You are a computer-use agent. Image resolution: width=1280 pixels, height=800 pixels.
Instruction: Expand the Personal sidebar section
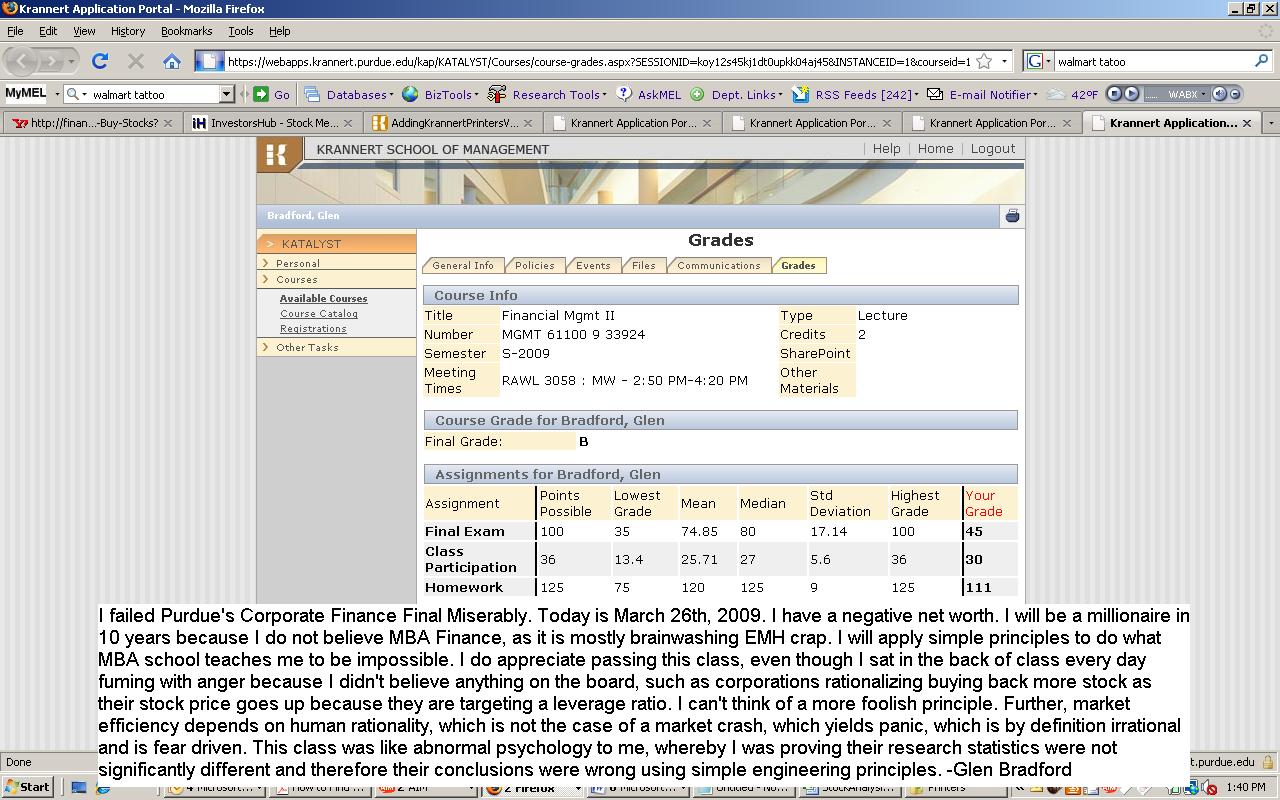(x=297, y=263)
